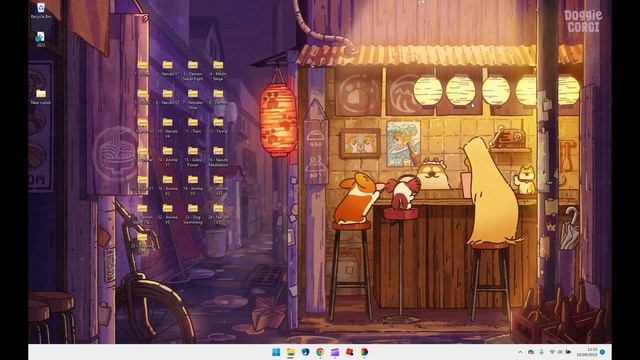
Task: Select the 12 - Flying folder
Action: [x=218, y=126]
